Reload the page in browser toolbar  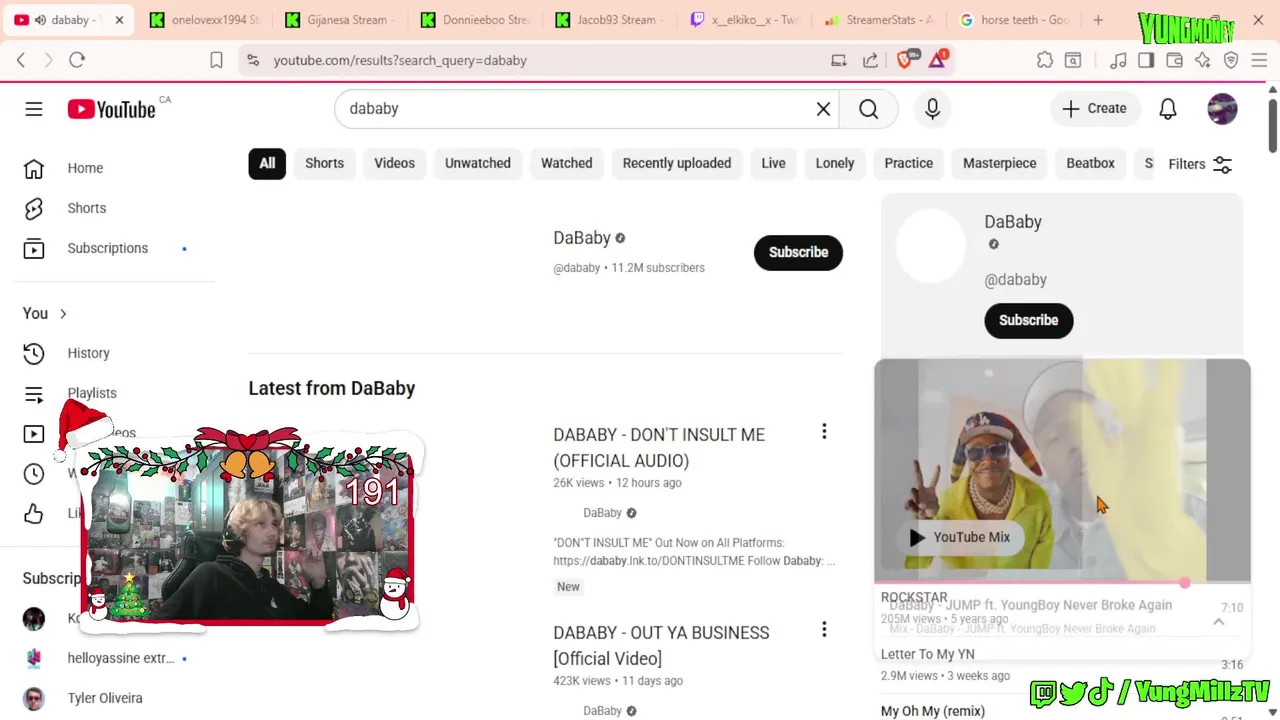77,60
